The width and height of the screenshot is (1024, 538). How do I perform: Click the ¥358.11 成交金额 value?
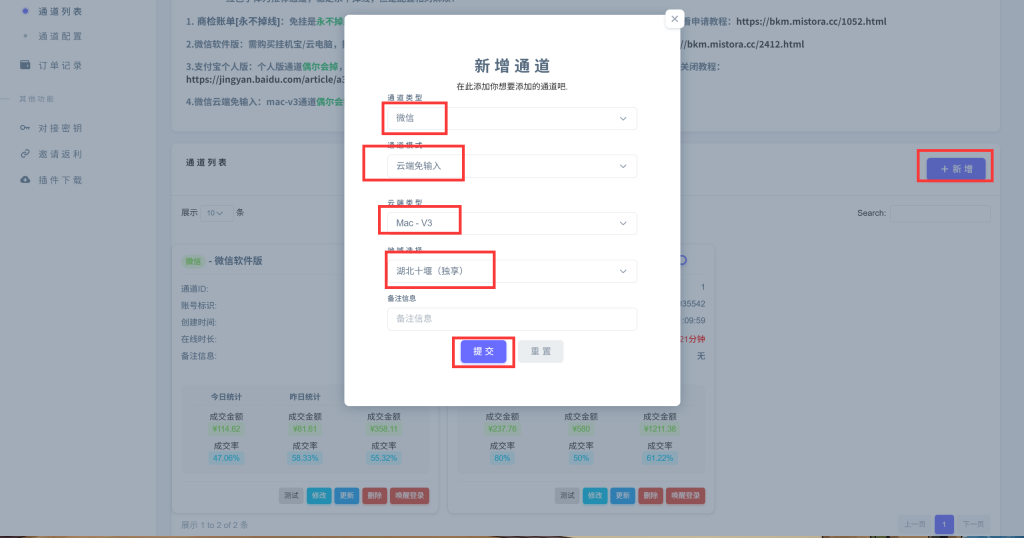(383, 429)
